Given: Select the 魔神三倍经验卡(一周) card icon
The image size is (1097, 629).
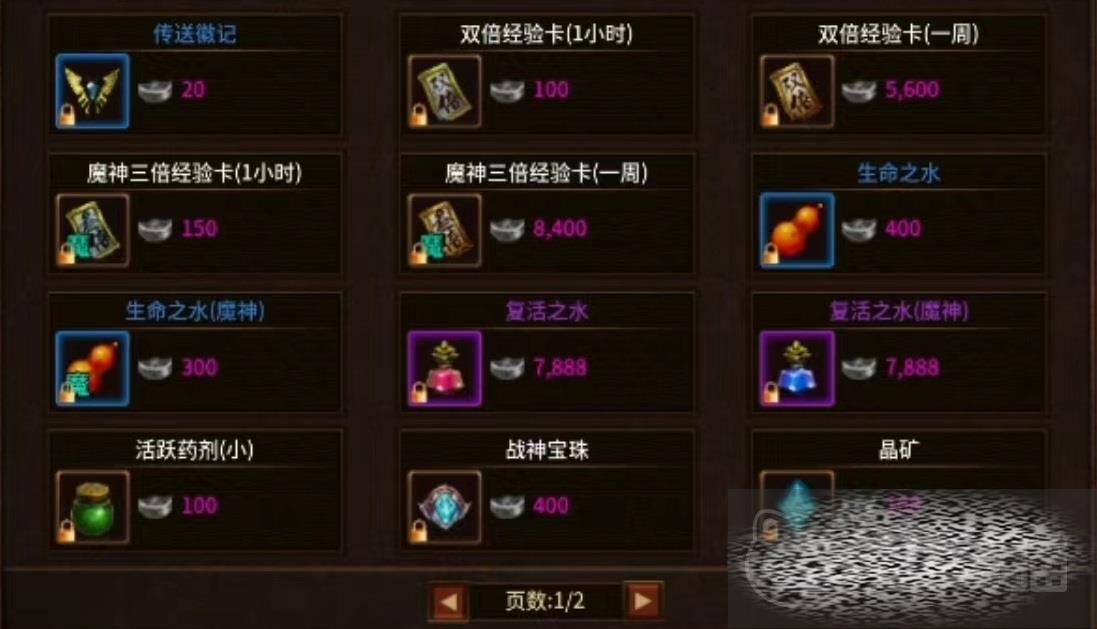Looking at the screenshot, I should point(444,230).
